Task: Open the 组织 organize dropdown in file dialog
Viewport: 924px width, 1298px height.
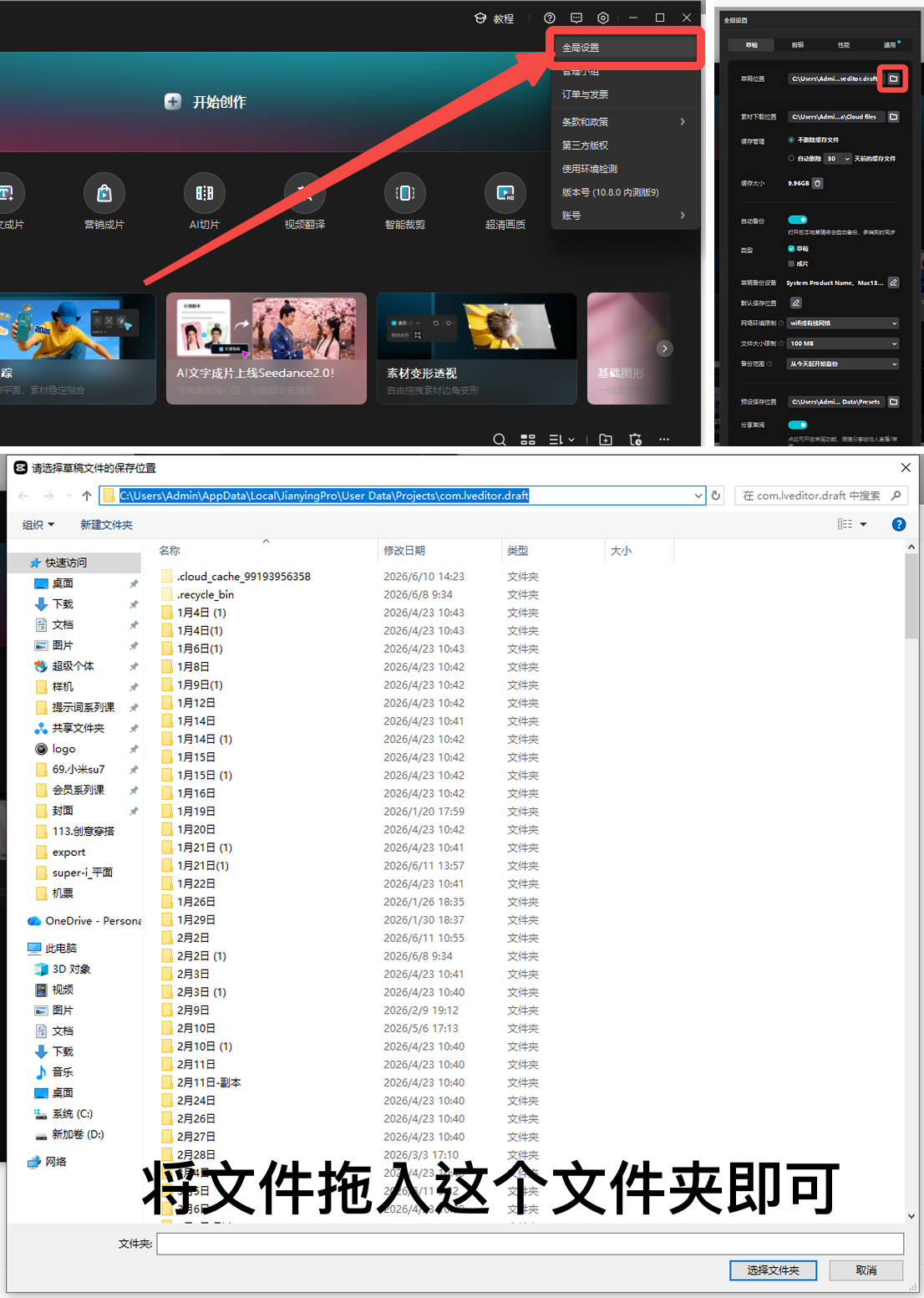Action: (x=38, y=525)
